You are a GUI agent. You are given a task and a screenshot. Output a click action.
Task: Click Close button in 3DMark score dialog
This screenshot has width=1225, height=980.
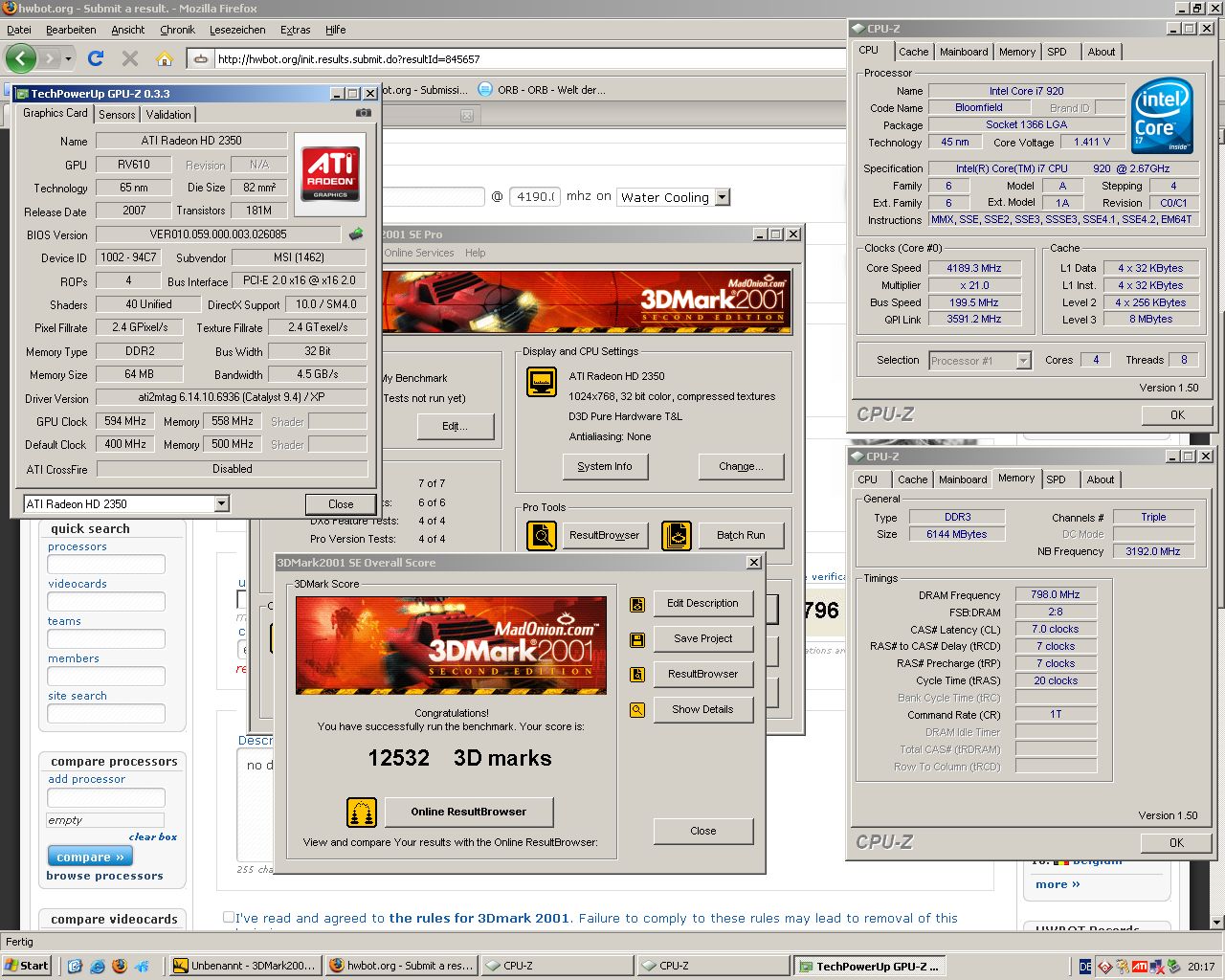702,831
